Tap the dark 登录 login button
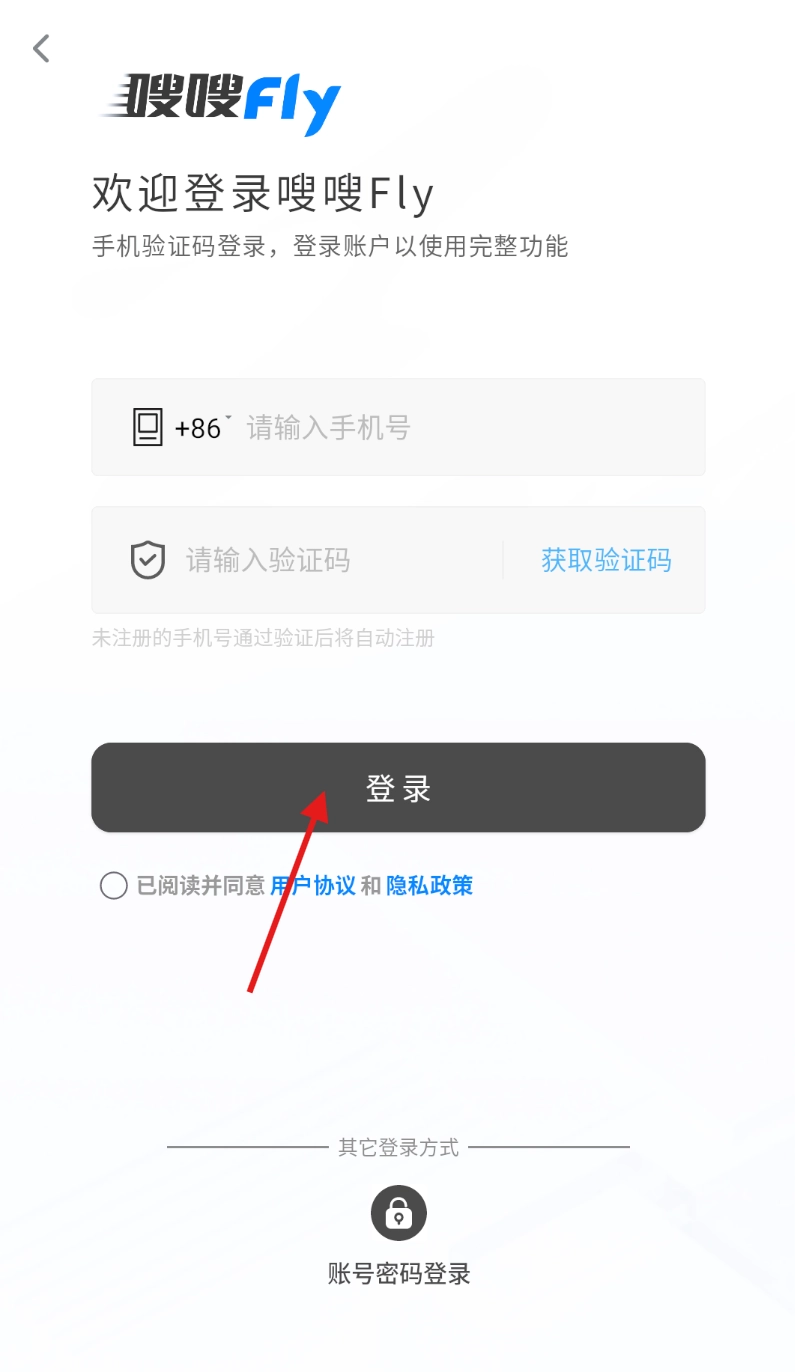The width and height of the screenshot is (795, 1372). pos(398,787)
